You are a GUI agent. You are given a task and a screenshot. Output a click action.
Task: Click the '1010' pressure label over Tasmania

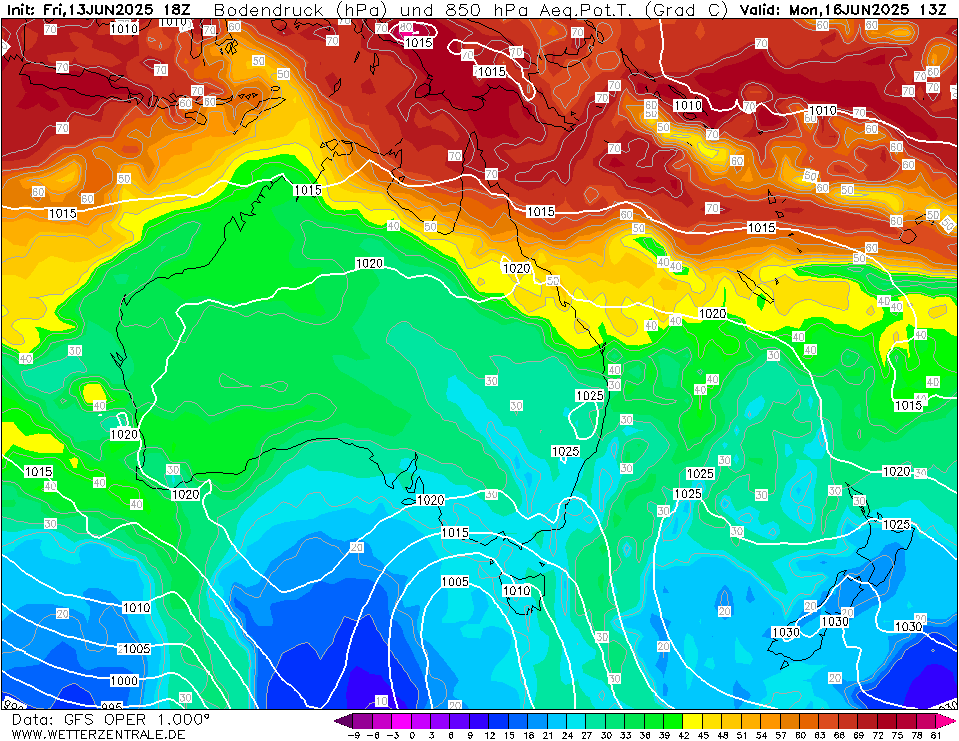(x=516, y=591)
